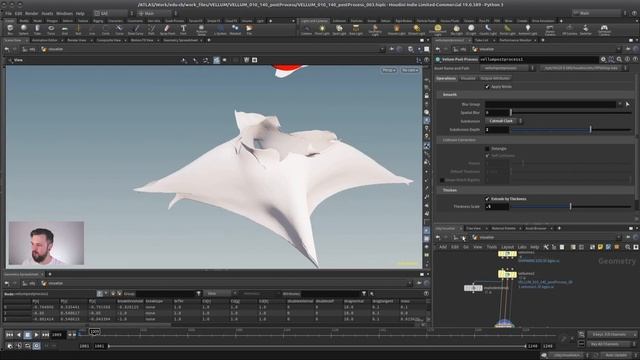The image size is (640, 360).
Task: Adjust the Subdivision Depth slider
Action: (x=570, y=130)
